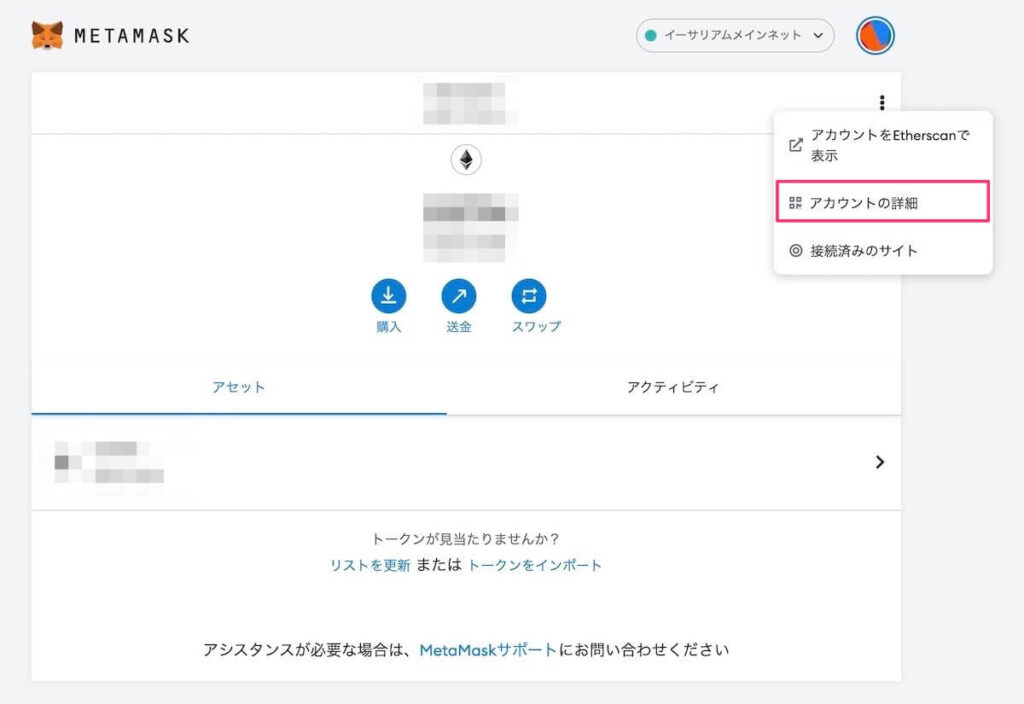Open the イーサリアムメインネット network dropdown
Image resolution: width=1024 pixels, height=704 pixels.
click(x=735, y=36)
